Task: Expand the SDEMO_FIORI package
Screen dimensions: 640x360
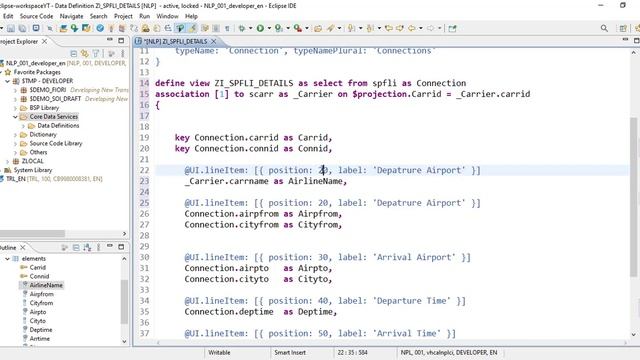Action: point(15,90)
